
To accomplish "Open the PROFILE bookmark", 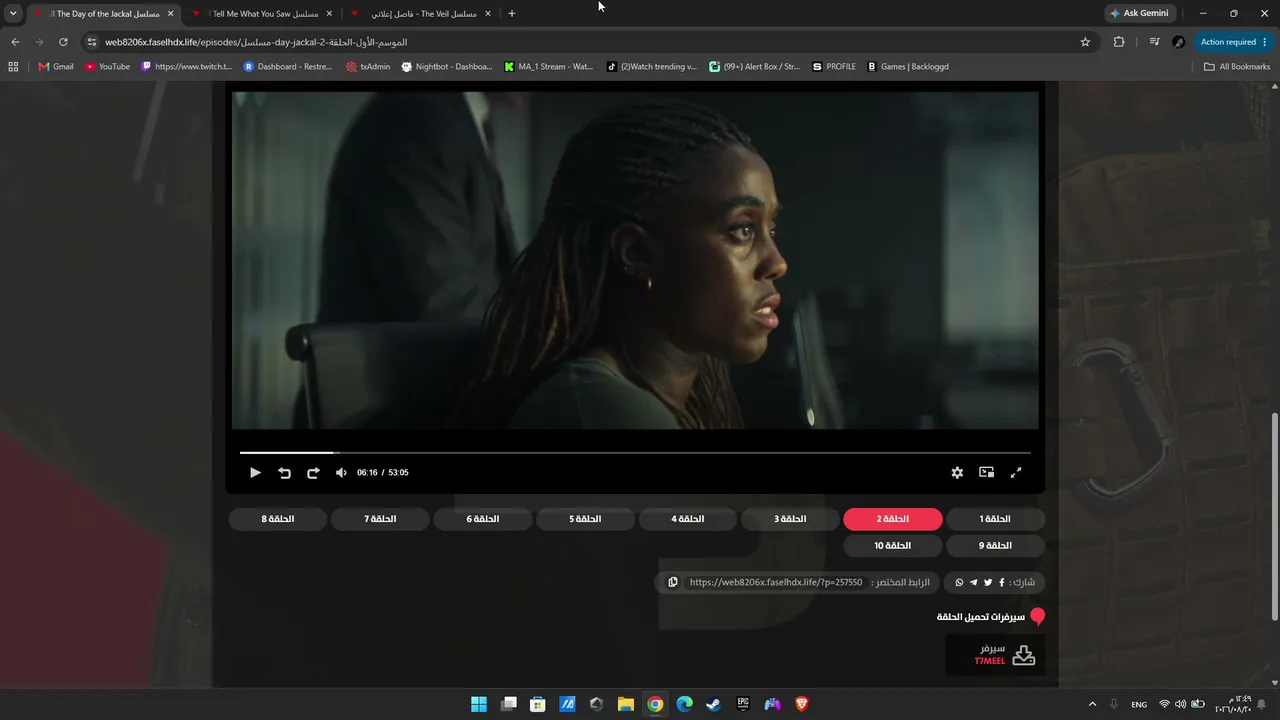I will [x=834, y=67].
